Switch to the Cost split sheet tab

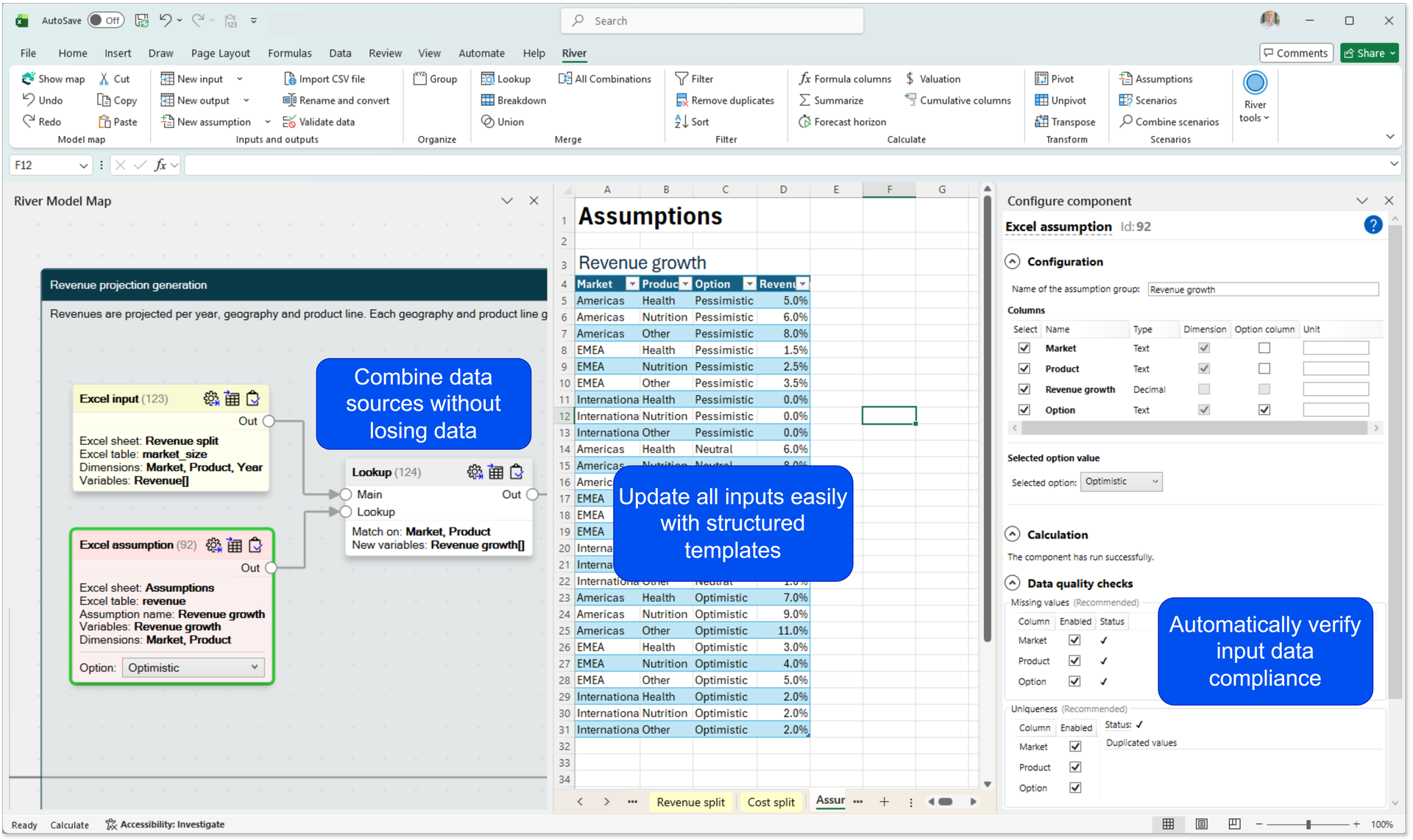pyautogui.click(x=771, y=802)
